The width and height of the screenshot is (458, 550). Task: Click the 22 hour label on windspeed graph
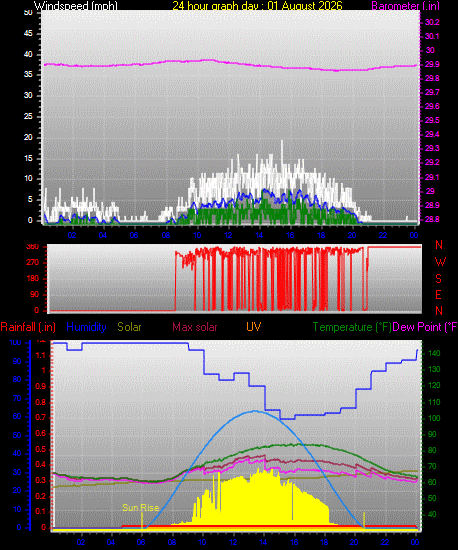(383, 235)
